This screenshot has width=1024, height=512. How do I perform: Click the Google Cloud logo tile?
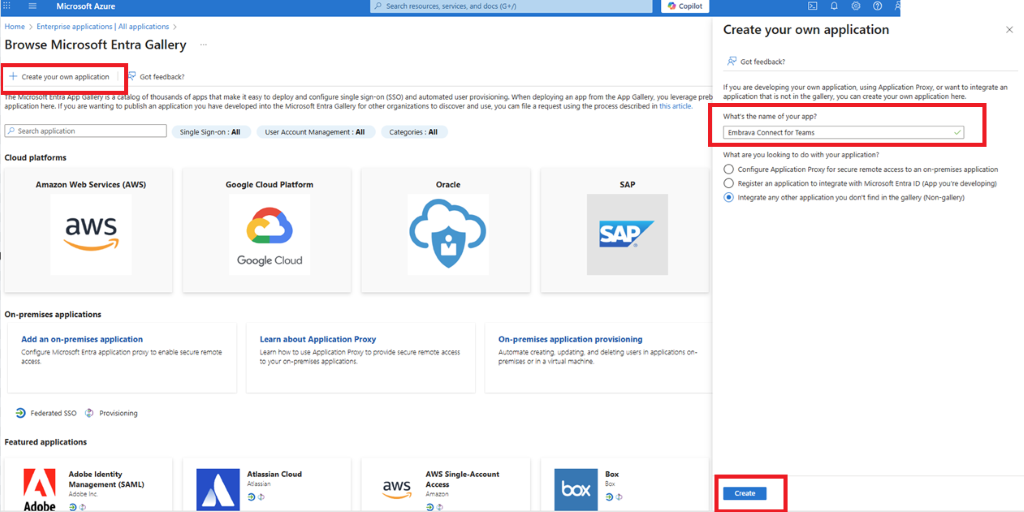(269, 234)
